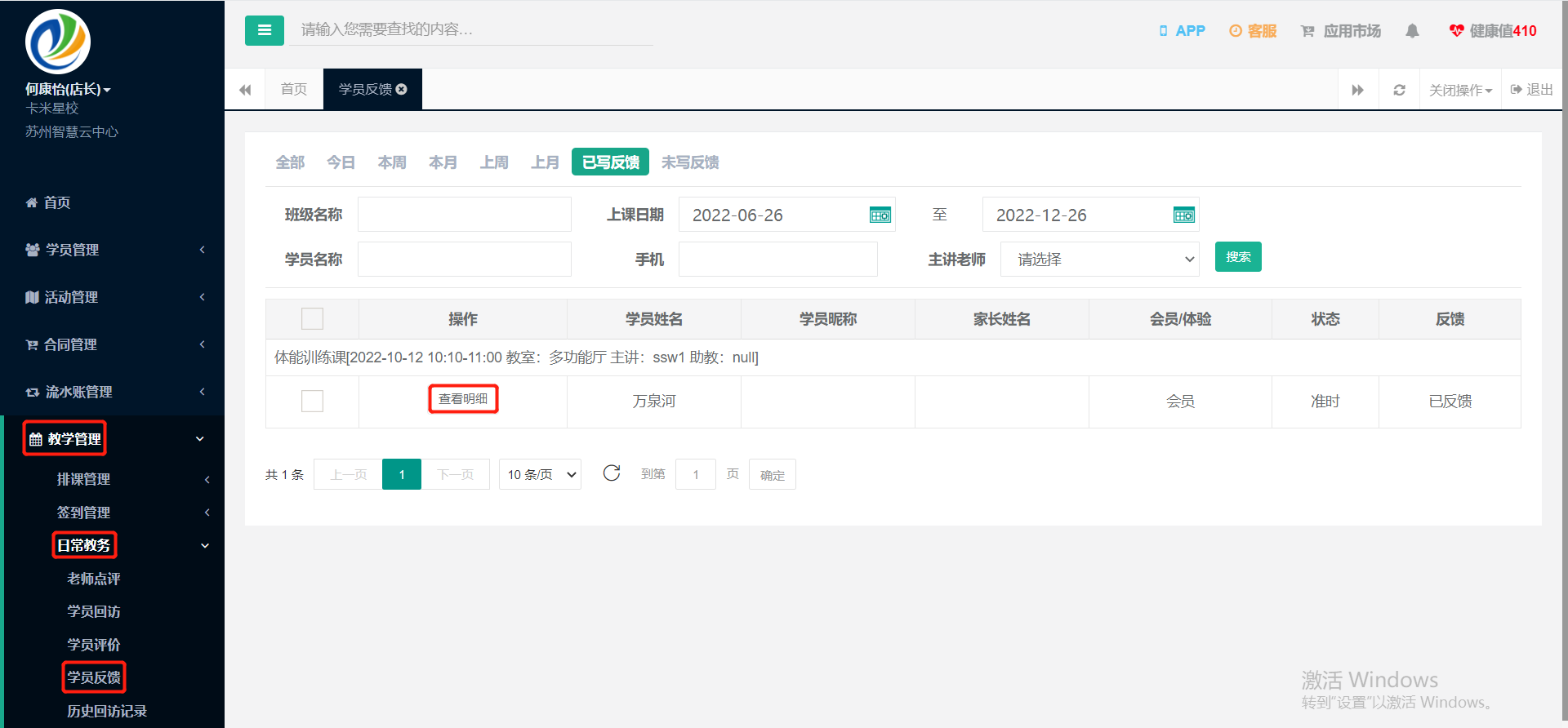
Task: Open calendar picker for end date 2022-12-26
Action: click(x=1184, y=215)
